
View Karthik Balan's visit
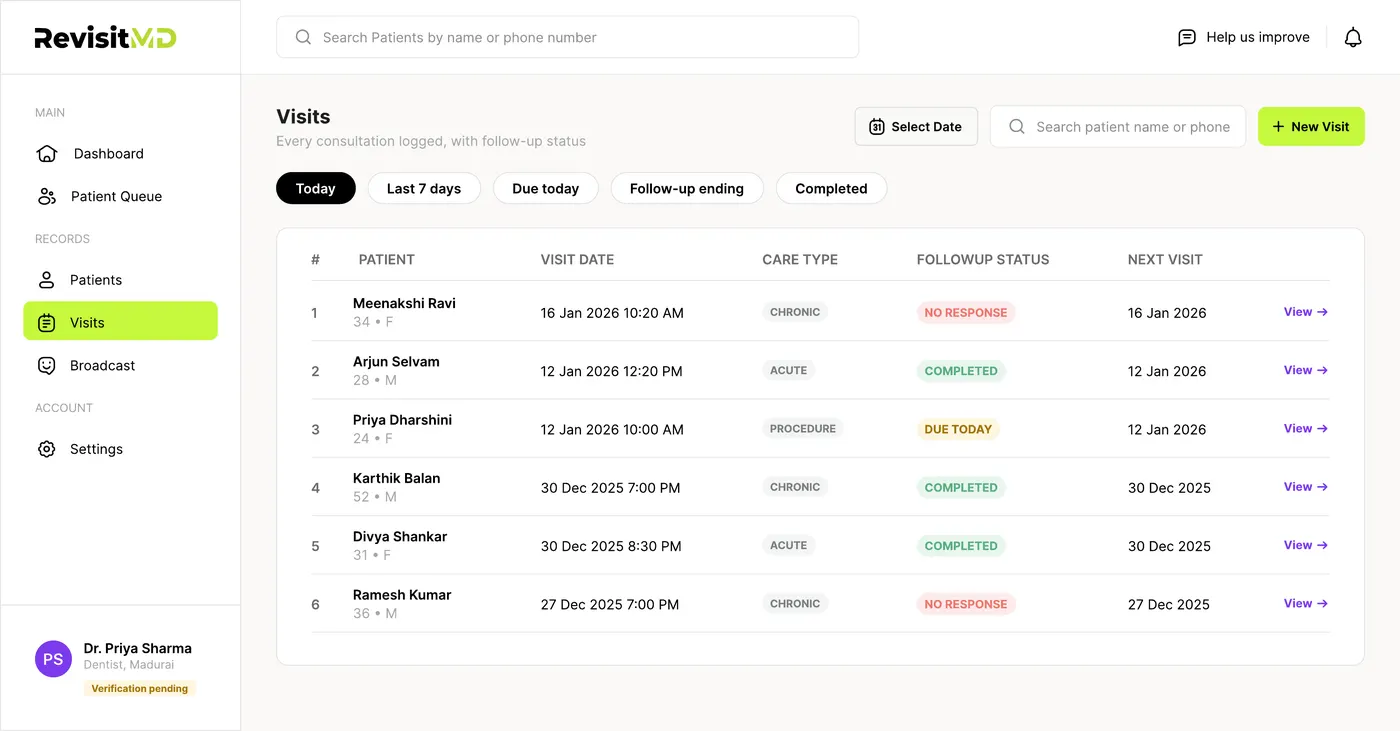tap(1306, 487)
